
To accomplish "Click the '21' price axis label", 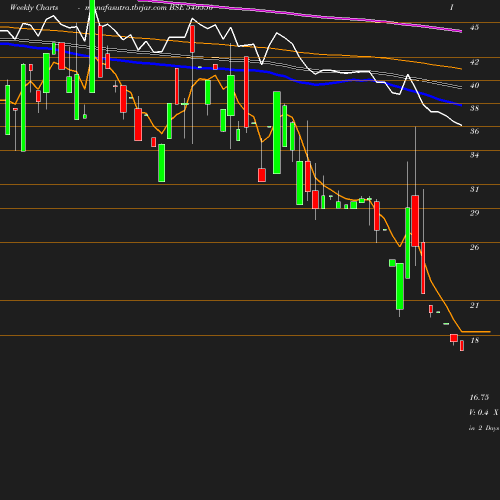I will pos(474,305).
